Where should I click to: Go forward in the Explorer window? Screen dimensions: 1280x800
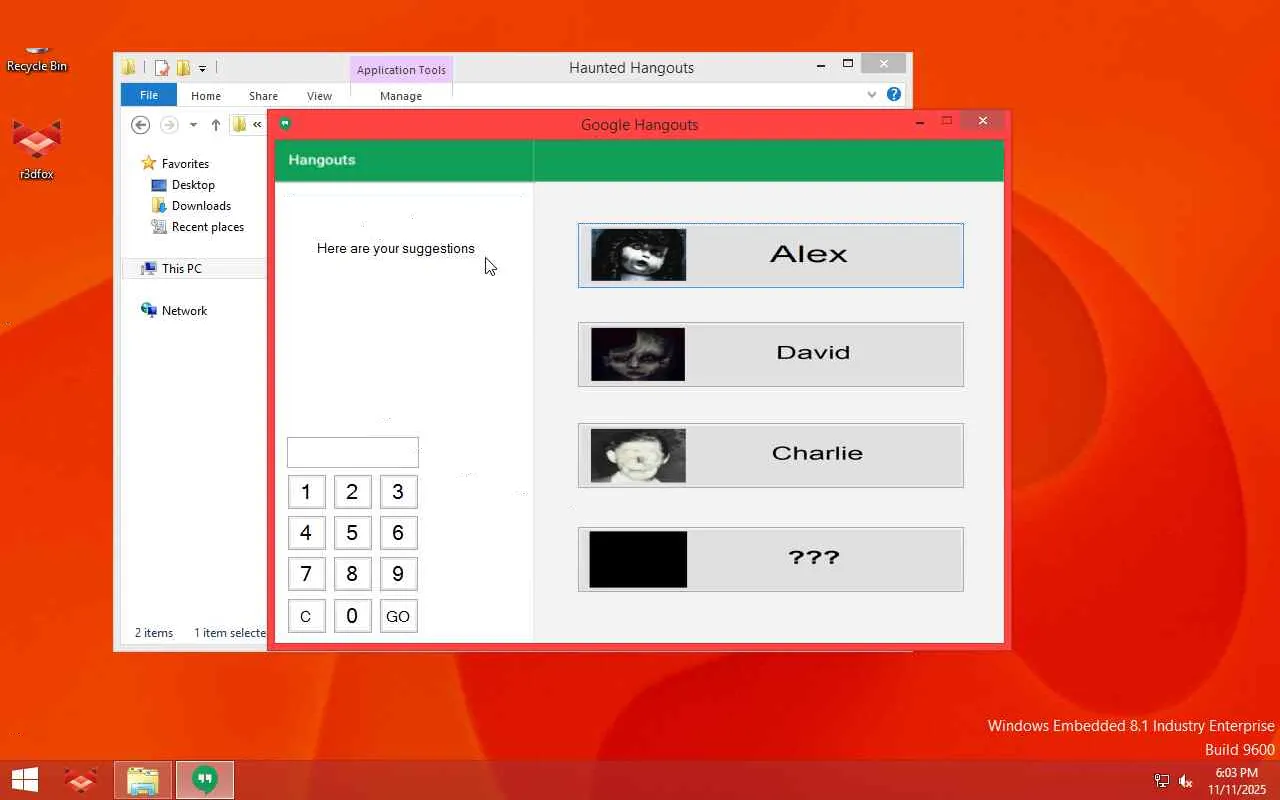pyautogui.click(x=169, y=125)
